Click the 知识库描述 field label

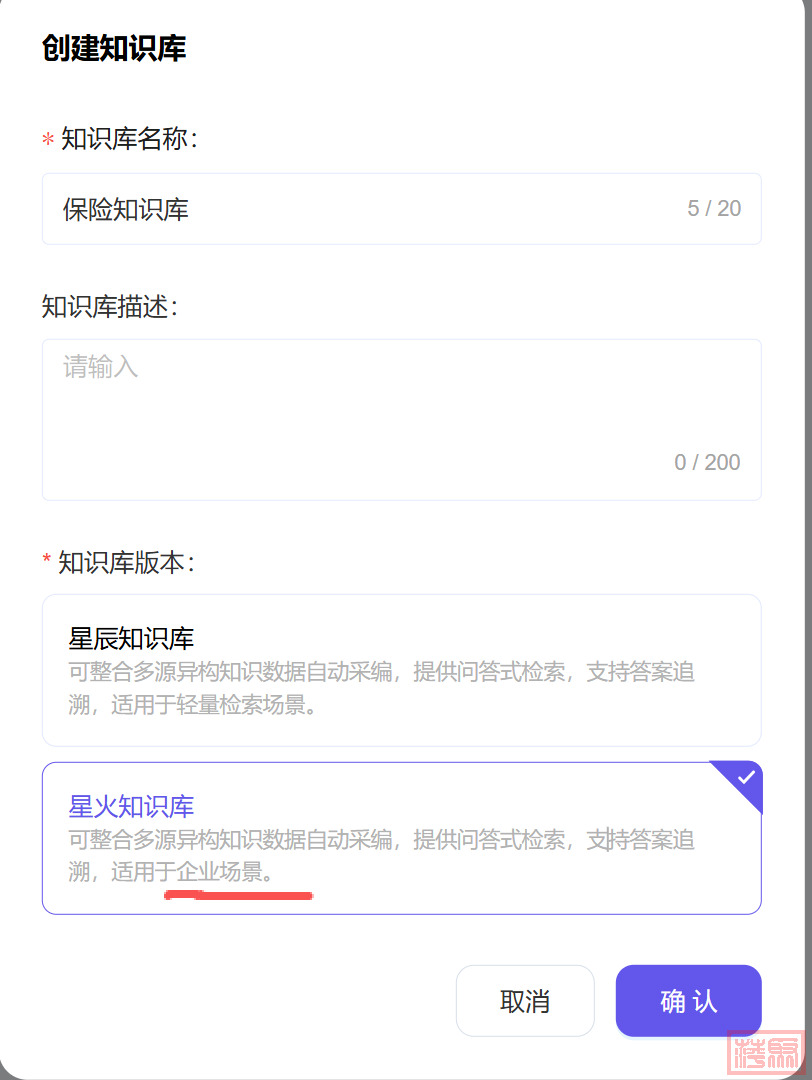110,306
